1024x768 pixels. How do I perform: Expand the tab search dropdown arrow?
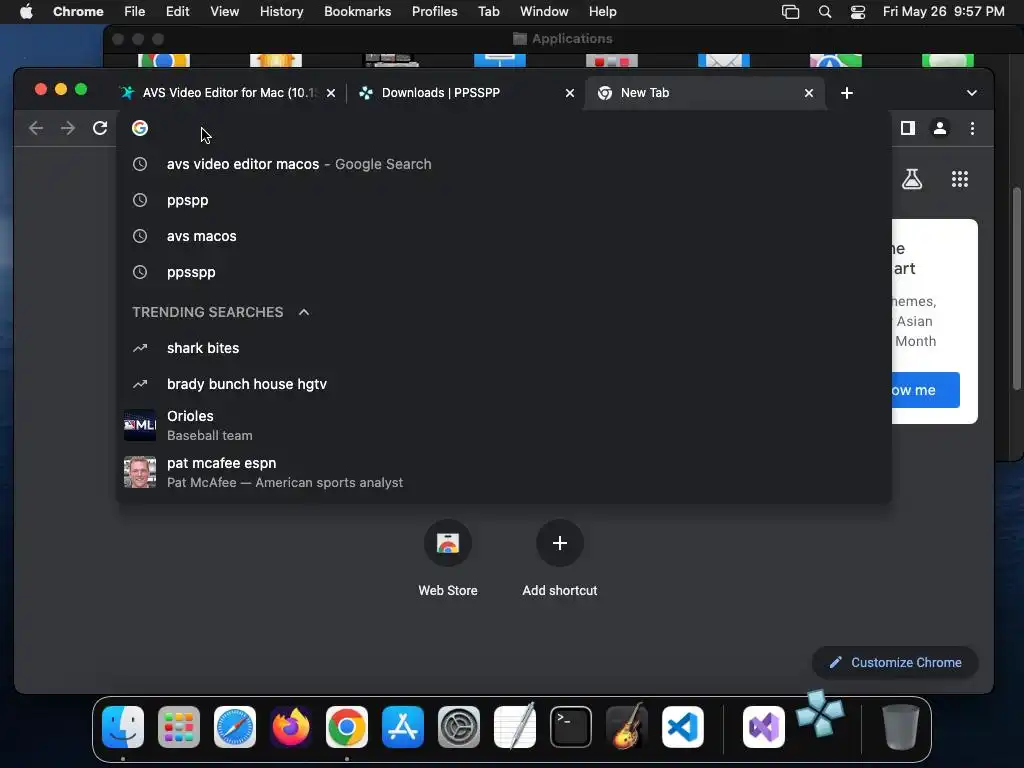[x=972, y=93]
